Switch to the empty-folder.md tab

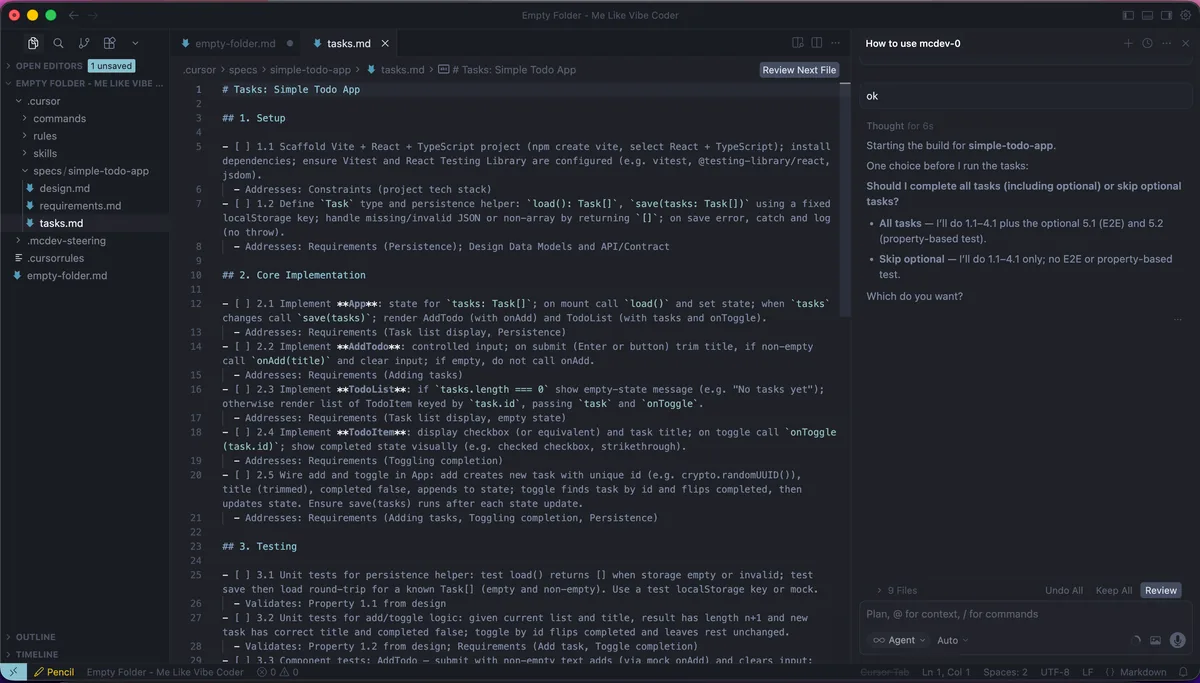[x=235, y=44]
